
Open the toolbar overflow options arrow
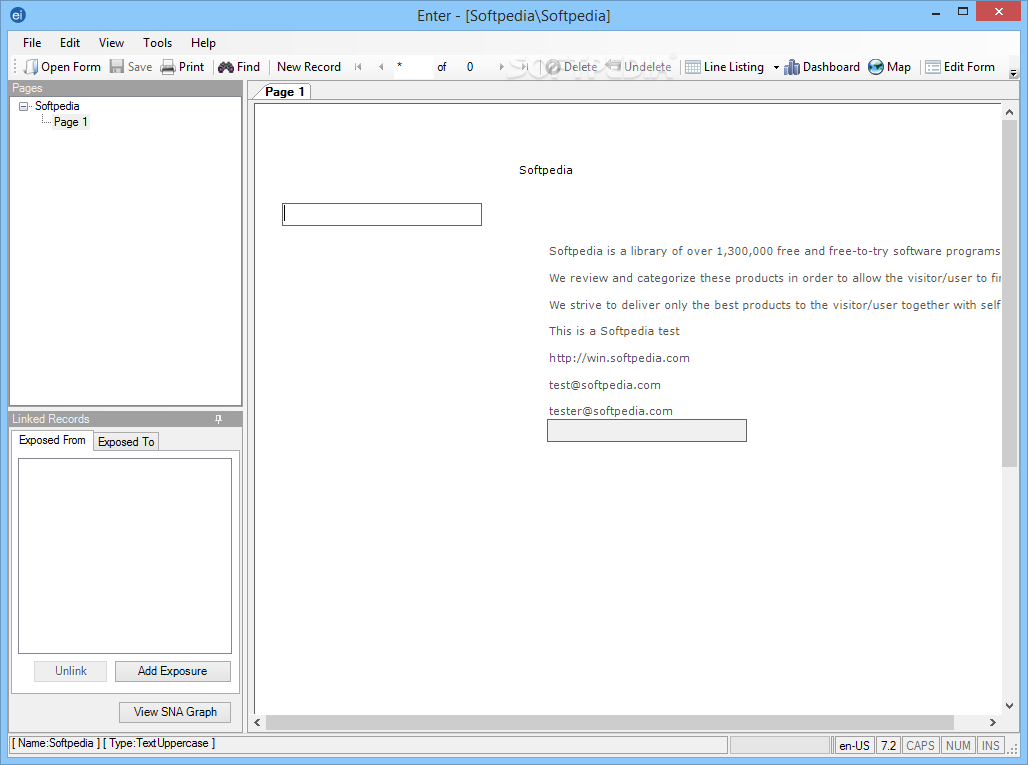(1014, 73)
